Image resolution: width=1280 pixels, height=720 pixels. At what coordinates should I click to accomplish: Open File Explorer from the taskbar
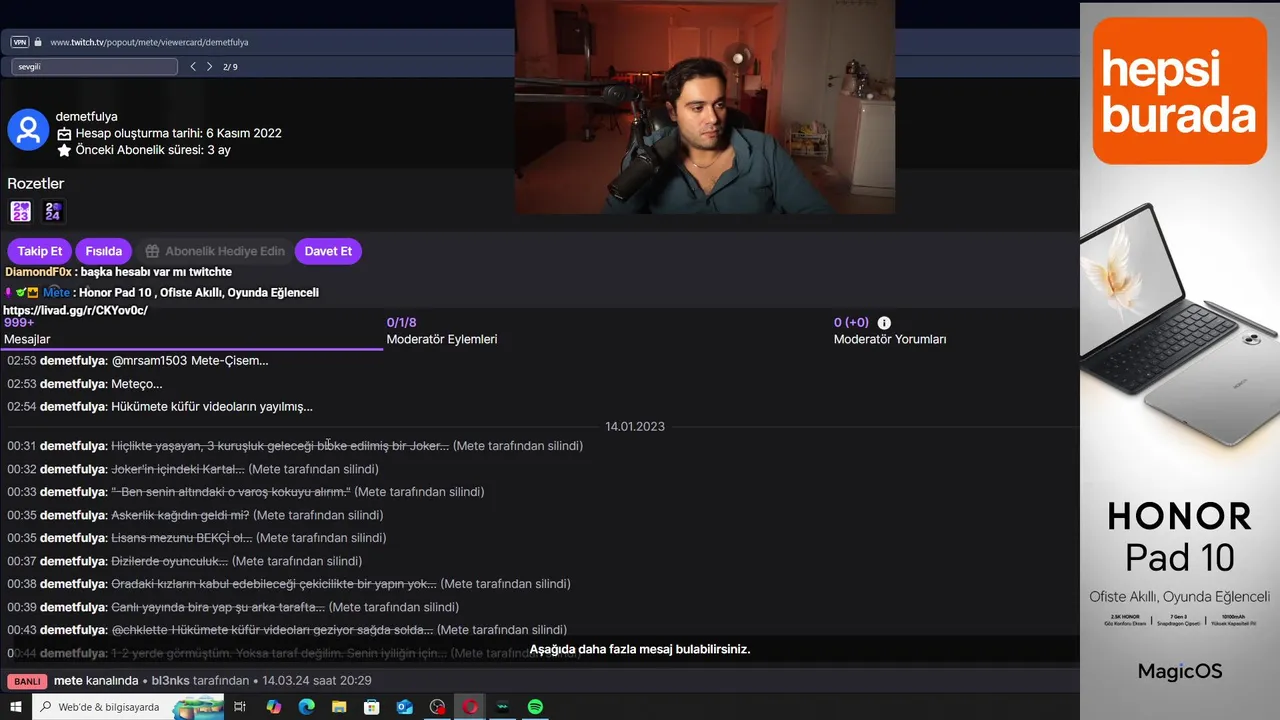tap(339, 707)
